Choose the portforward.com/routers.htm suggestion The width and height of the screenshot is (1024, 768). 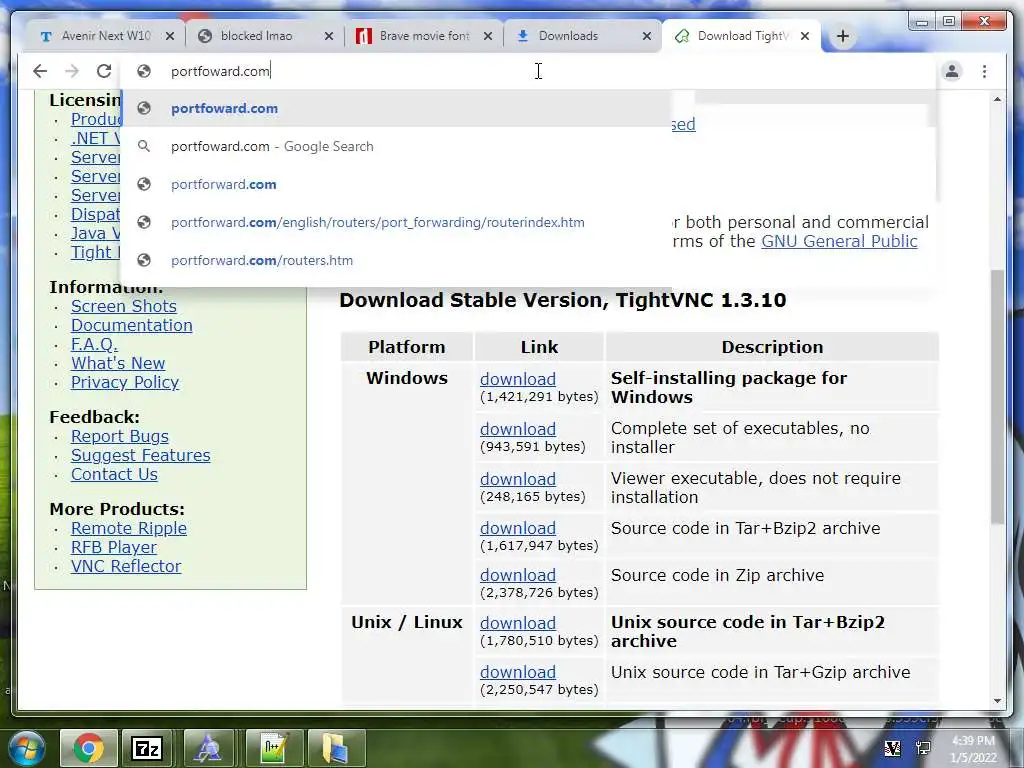tap(396, 260)
